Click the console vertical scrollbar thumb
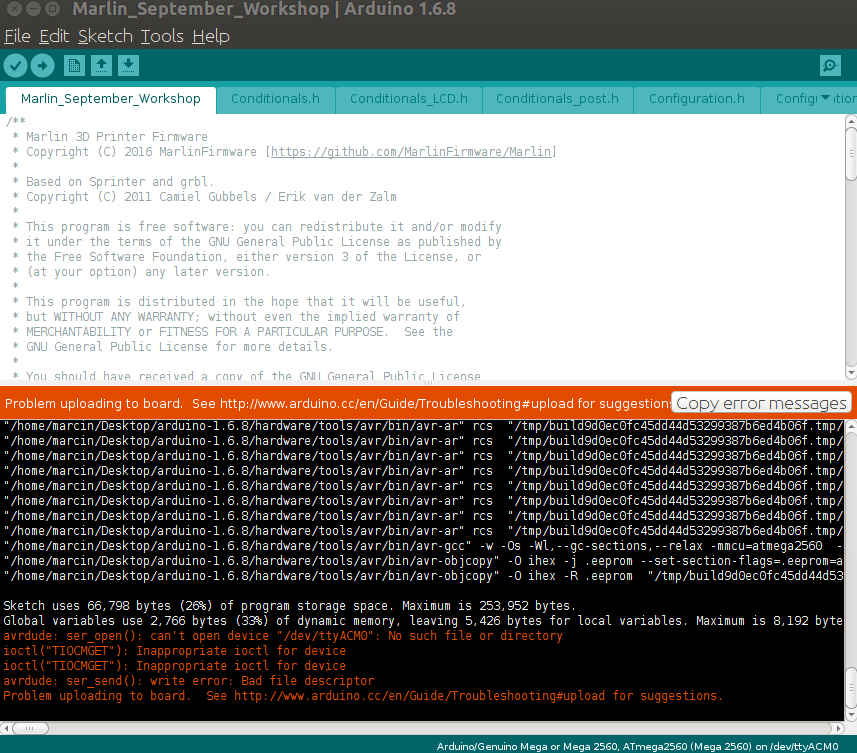This screenshot has width=857, height=753. 850,688
